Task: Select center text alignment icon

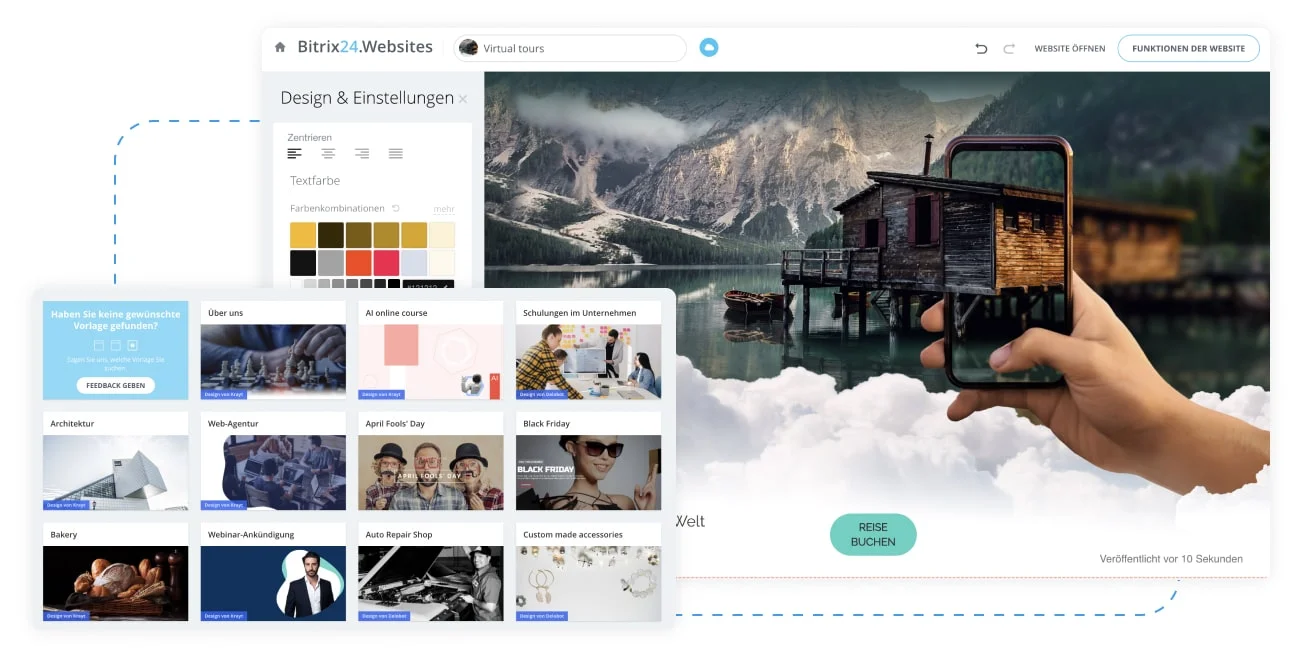Action: 328,153
